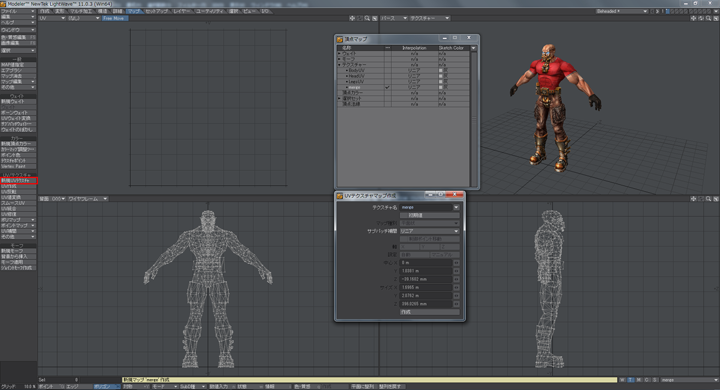Toggle the checkmark on the merge row
The height and width of the screenshot is (390, 720).
pyautogui.click(x=388, y=87)
